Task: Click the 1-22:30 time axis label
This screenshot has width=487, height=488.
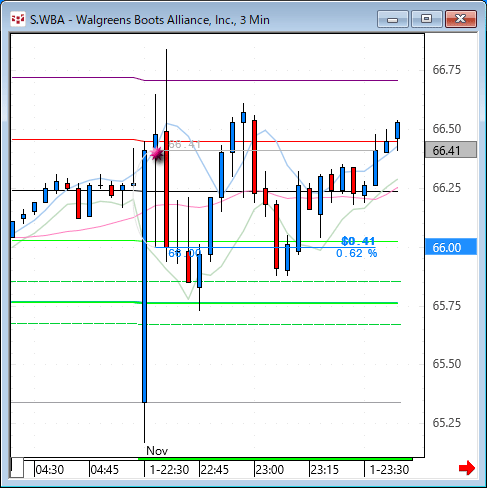Action: [x=169, y=470]
